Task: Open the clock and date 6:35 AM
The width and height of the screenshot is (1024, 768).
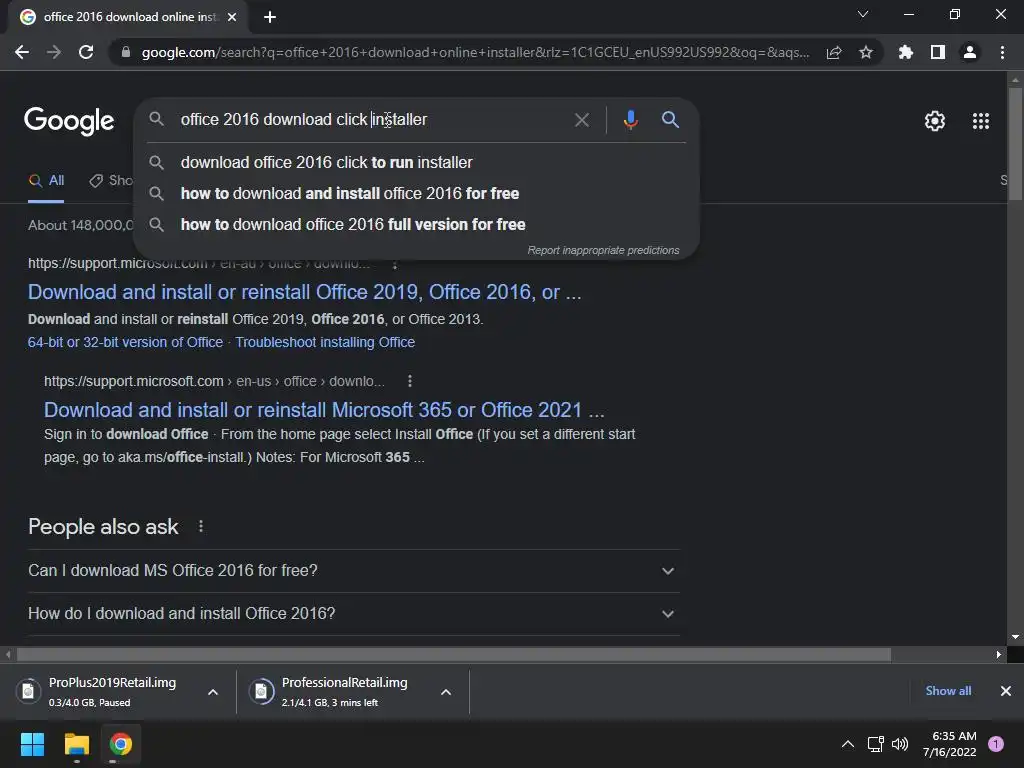Action: (x=950, y=744)
